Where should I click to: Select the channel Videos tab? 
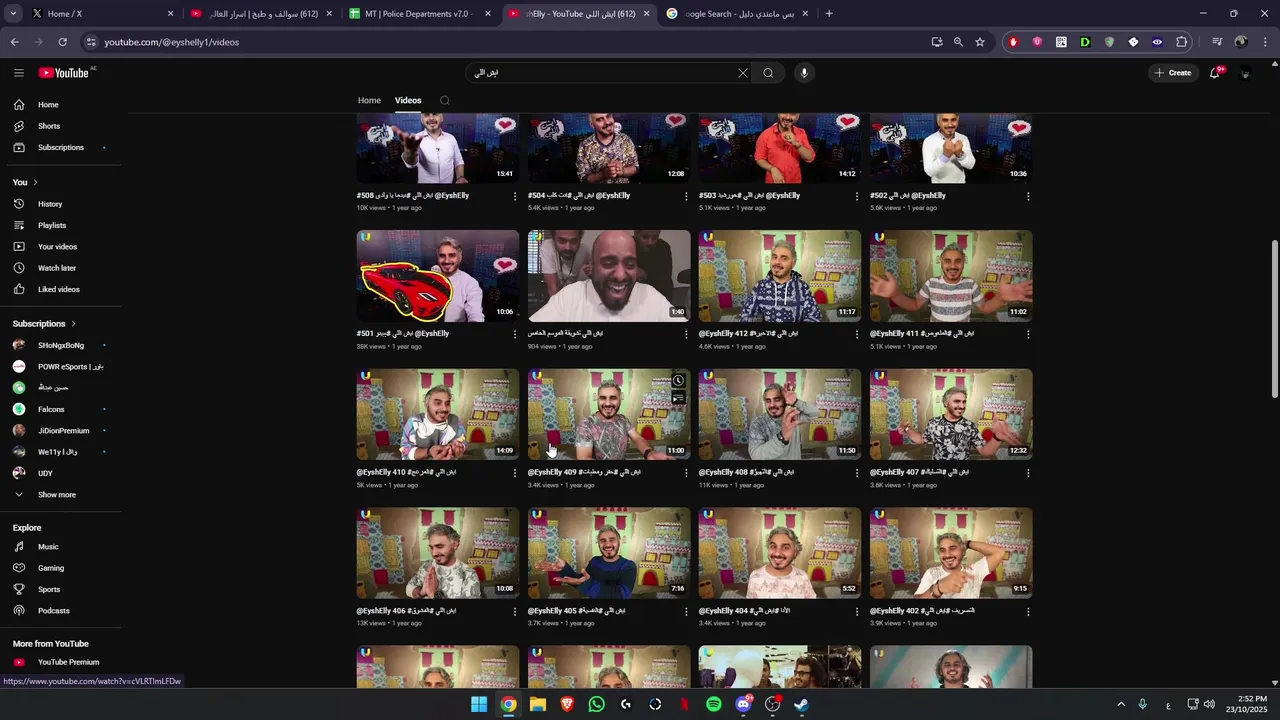point(408,100)
